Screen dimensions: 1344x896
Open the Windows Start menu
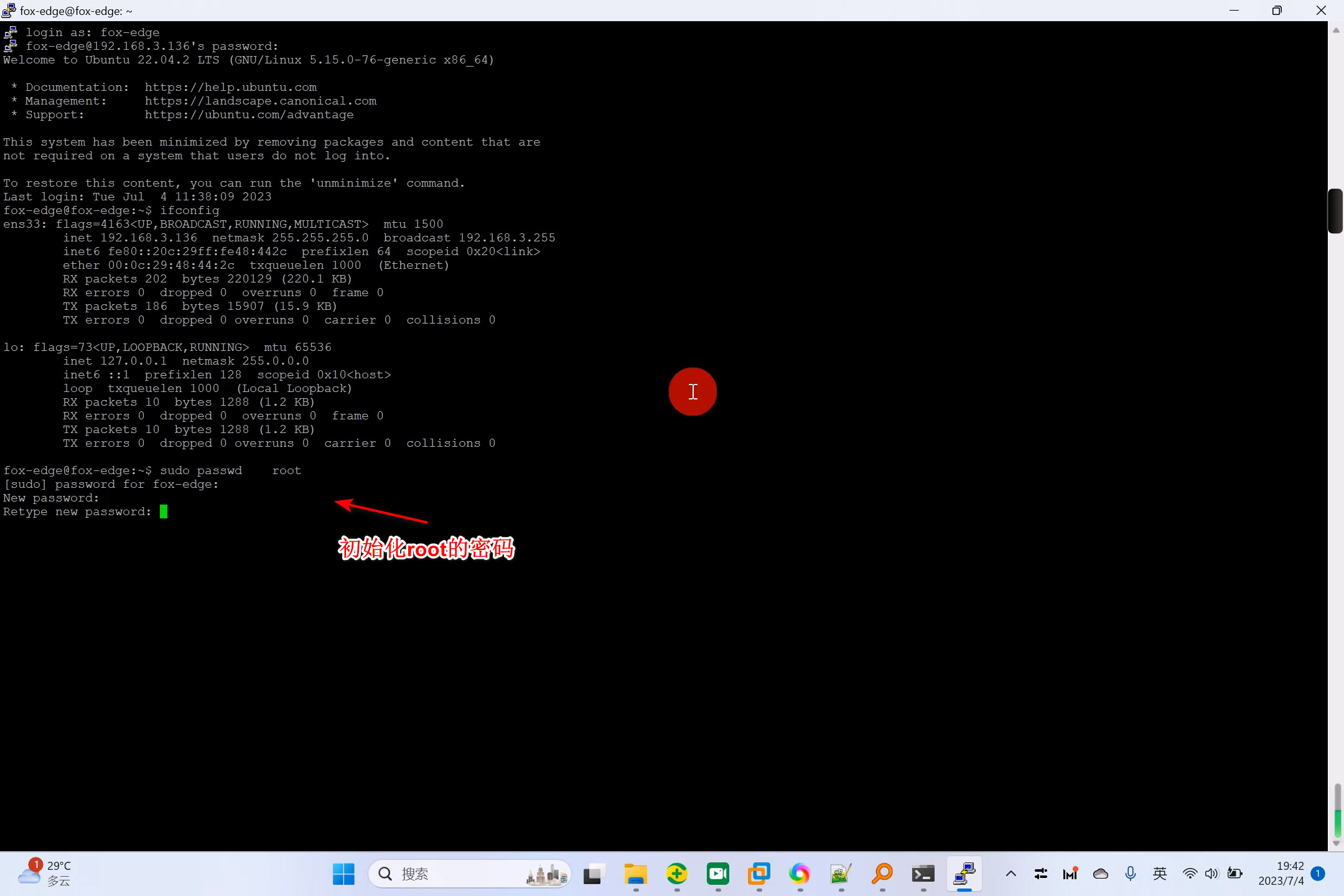tap(343, 874)
